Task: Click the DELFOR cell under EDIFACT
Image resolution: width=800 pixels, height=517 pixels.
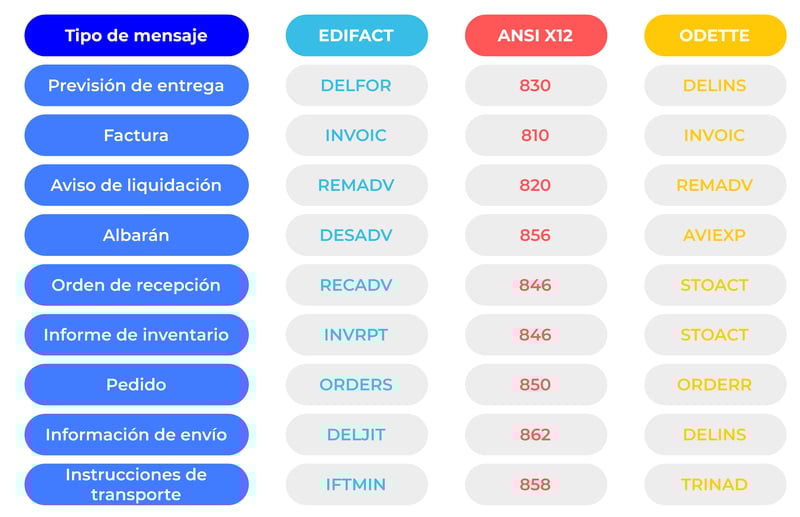Action: click(357, 85)
